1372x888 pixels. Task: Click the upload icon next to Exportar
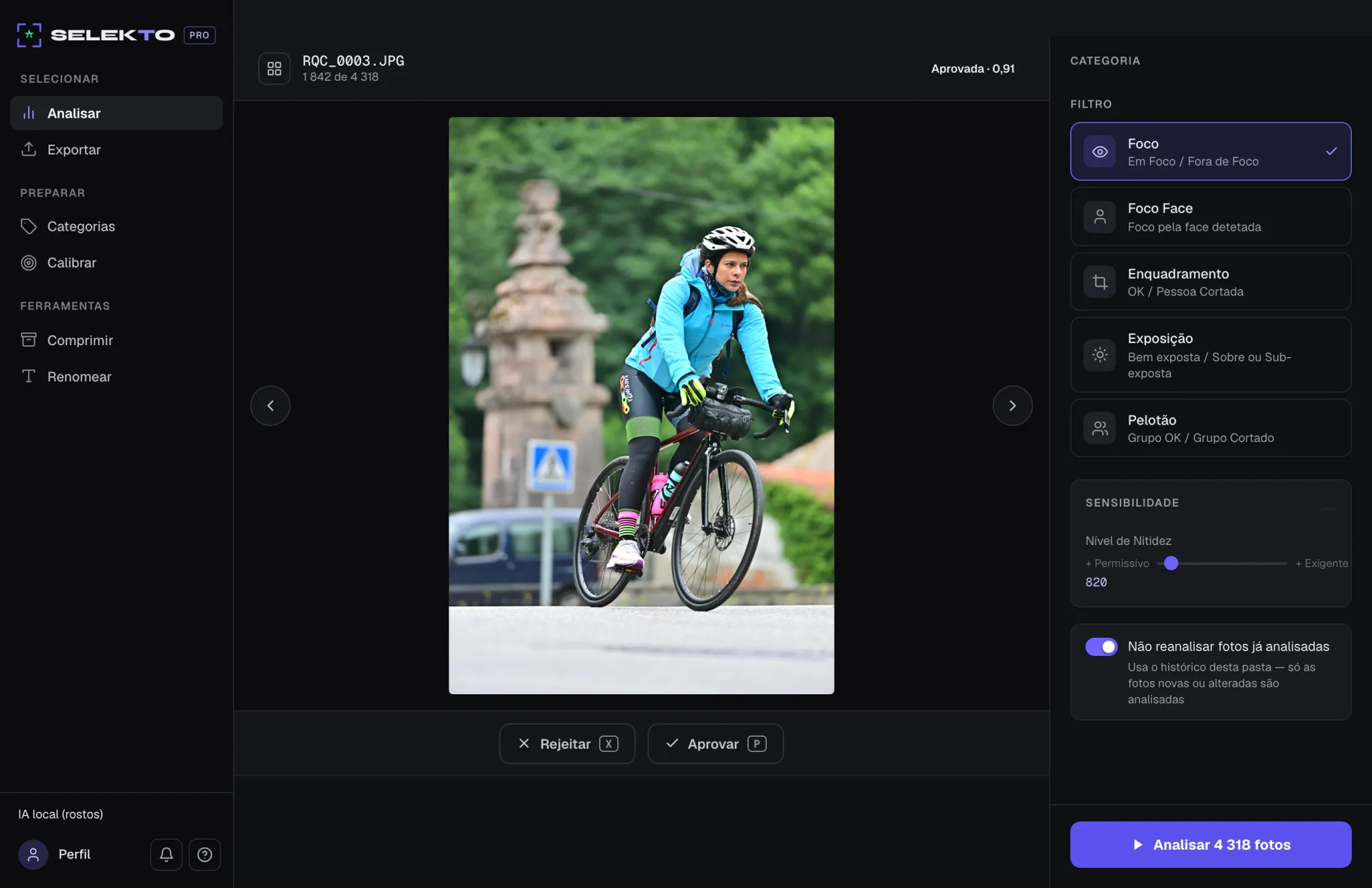tap(29, 149)
